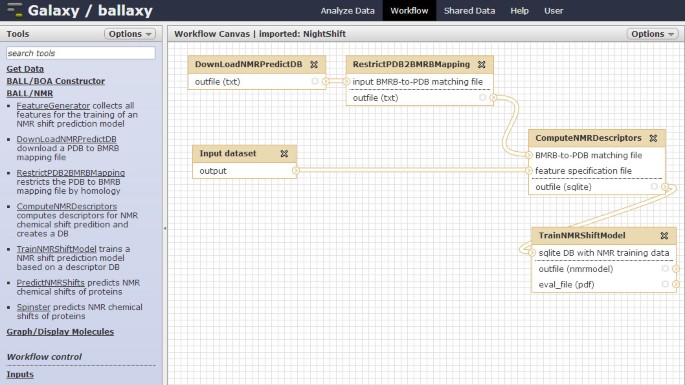Click the 'feature specification file' input label
This screenshot has width=685, height=385.
click(583, 171)
